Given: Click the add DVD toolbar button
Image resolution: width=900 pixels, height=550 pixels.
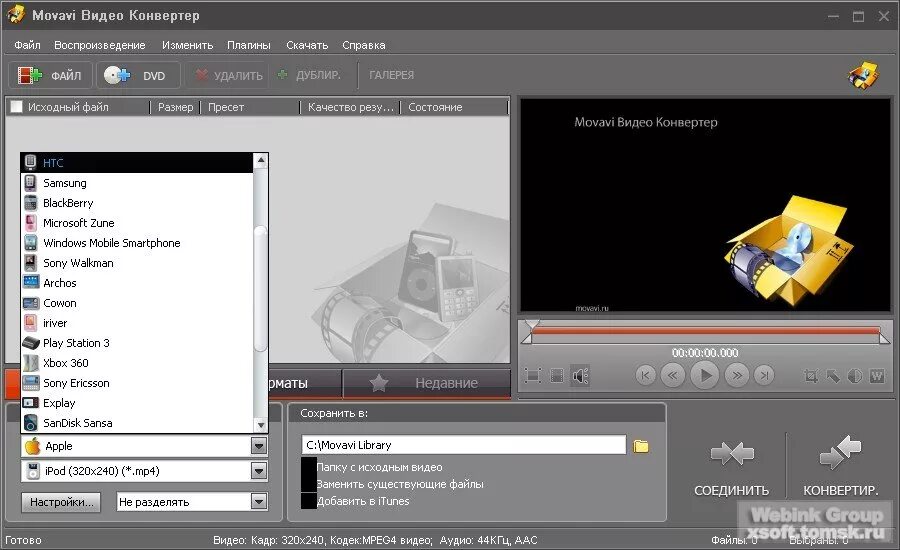Looking at the screenshot, I should tap(138, 75).
